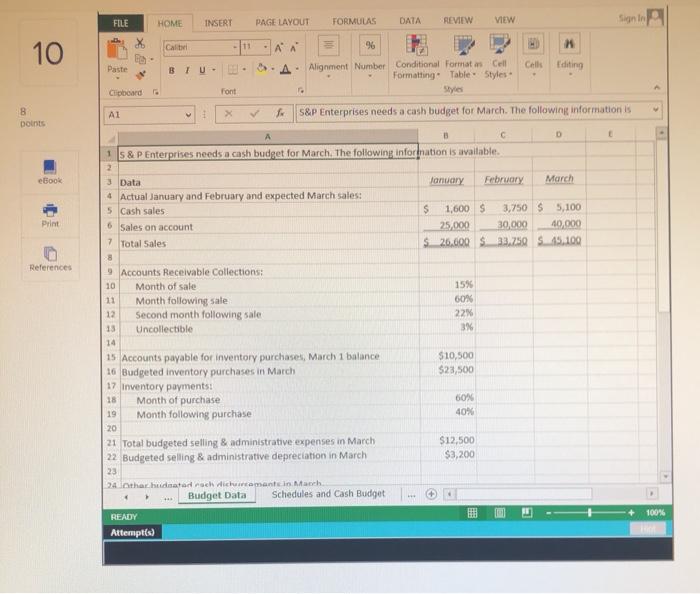Click the Select All corner cell

tap(110, 137)
